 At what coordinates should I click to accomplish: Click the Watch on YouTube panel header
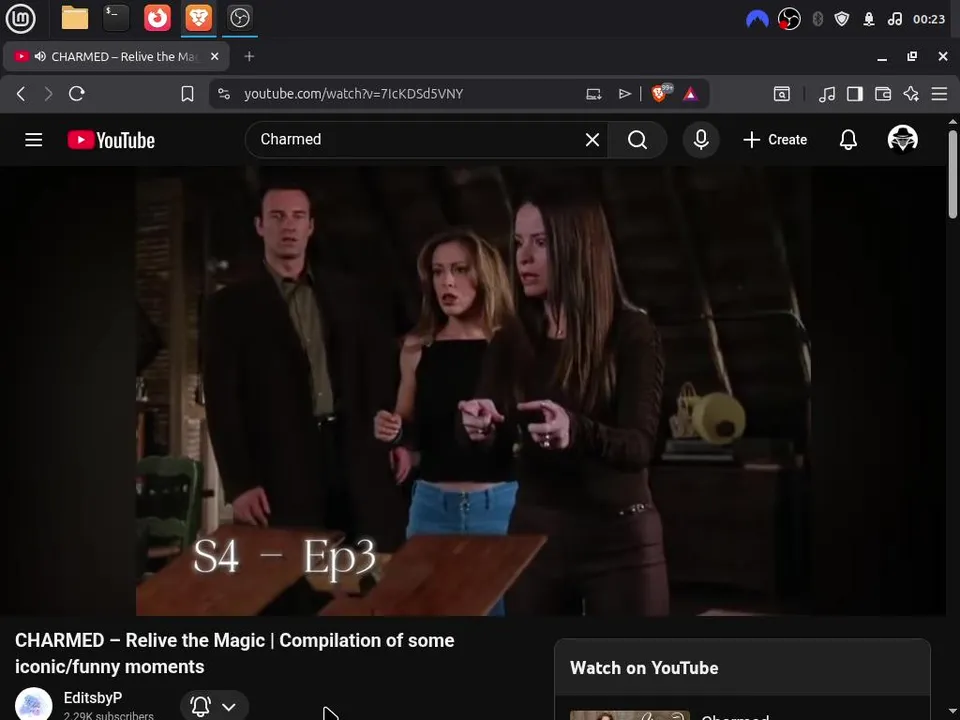(x=742, y=668)
